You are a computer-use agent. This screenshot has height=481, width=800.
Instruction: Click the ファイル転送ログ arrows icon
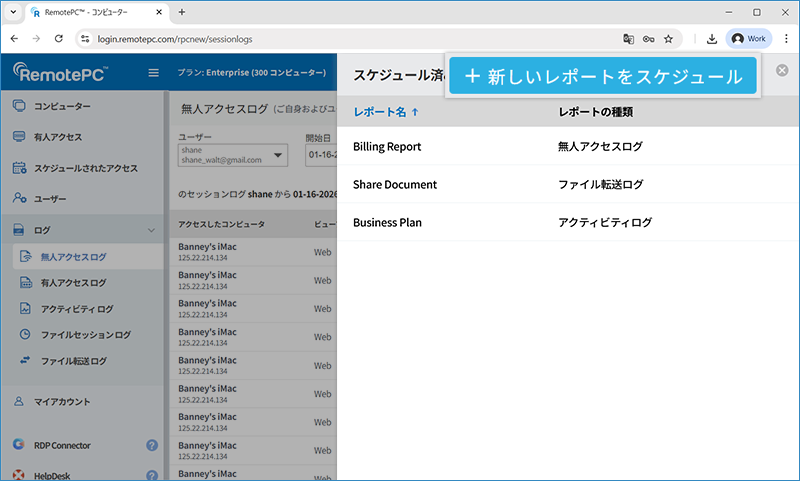(x=25, y=360)
